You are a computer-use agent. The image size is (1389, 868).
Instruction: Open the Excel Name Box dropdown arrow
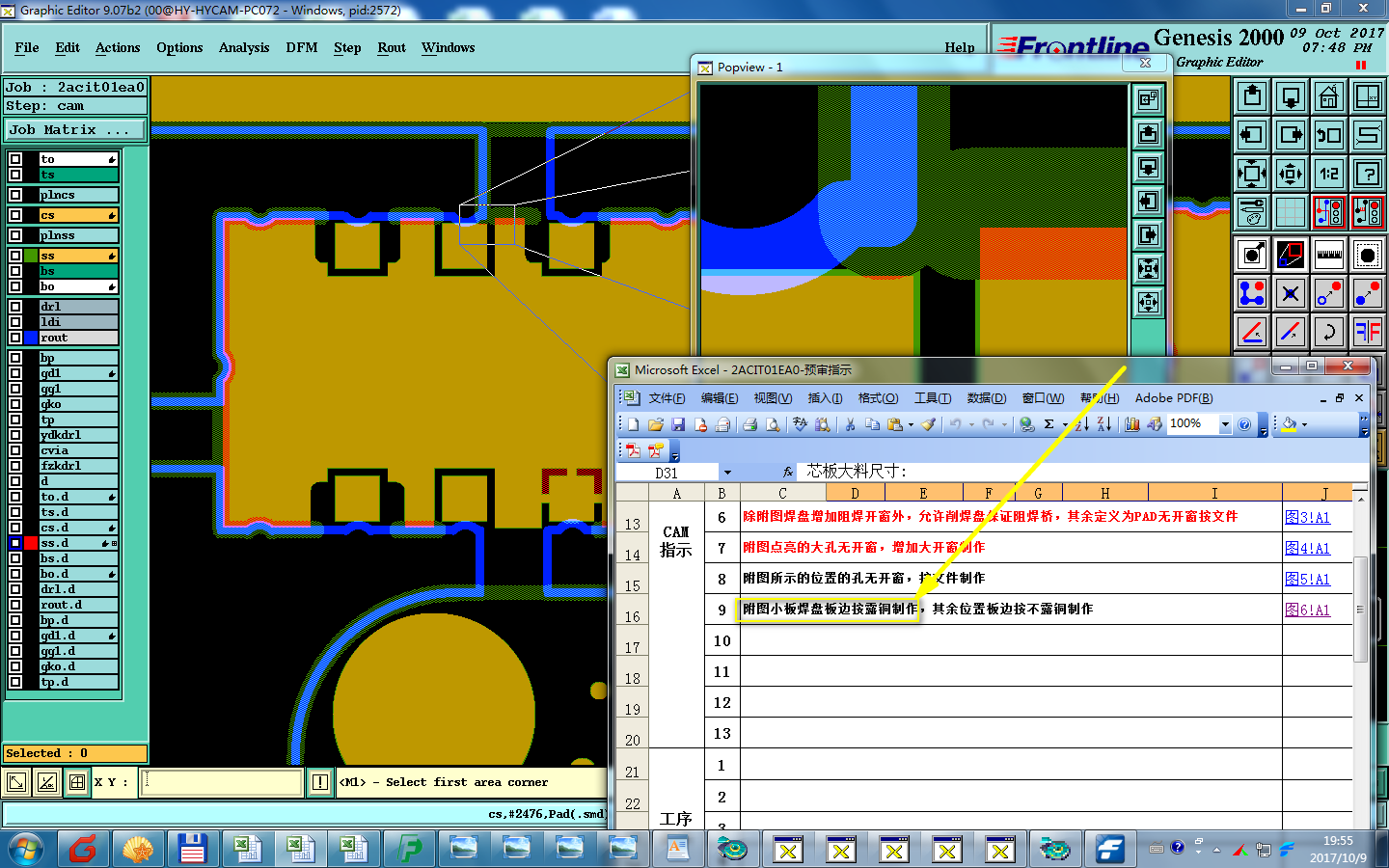click(727, 473)
